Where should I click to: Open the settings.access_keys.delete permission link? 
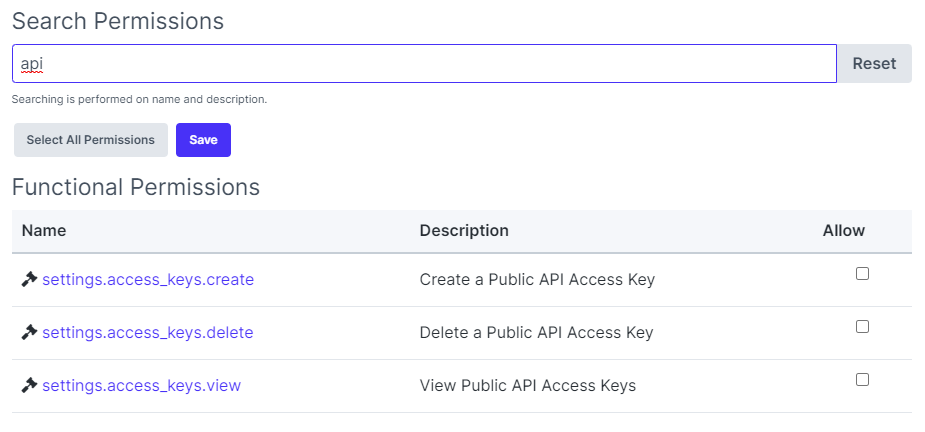(x=148, y=333)
